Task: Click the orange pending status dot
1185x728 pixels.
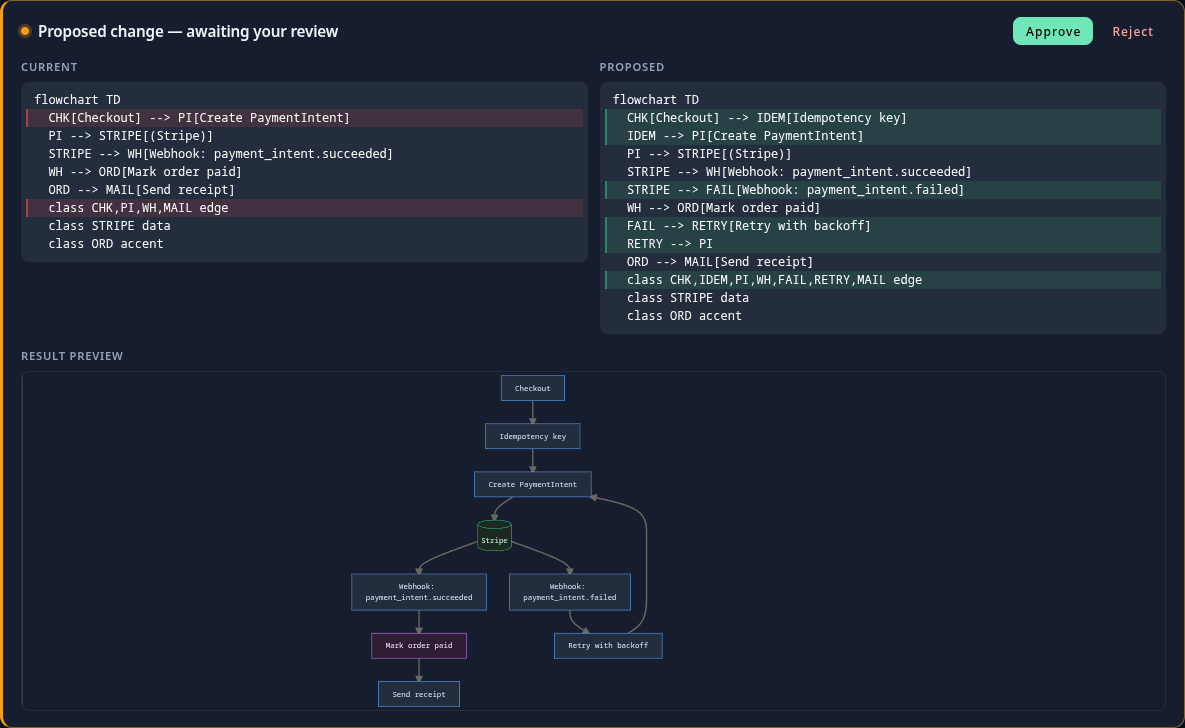Action: [x=25, y=31]
